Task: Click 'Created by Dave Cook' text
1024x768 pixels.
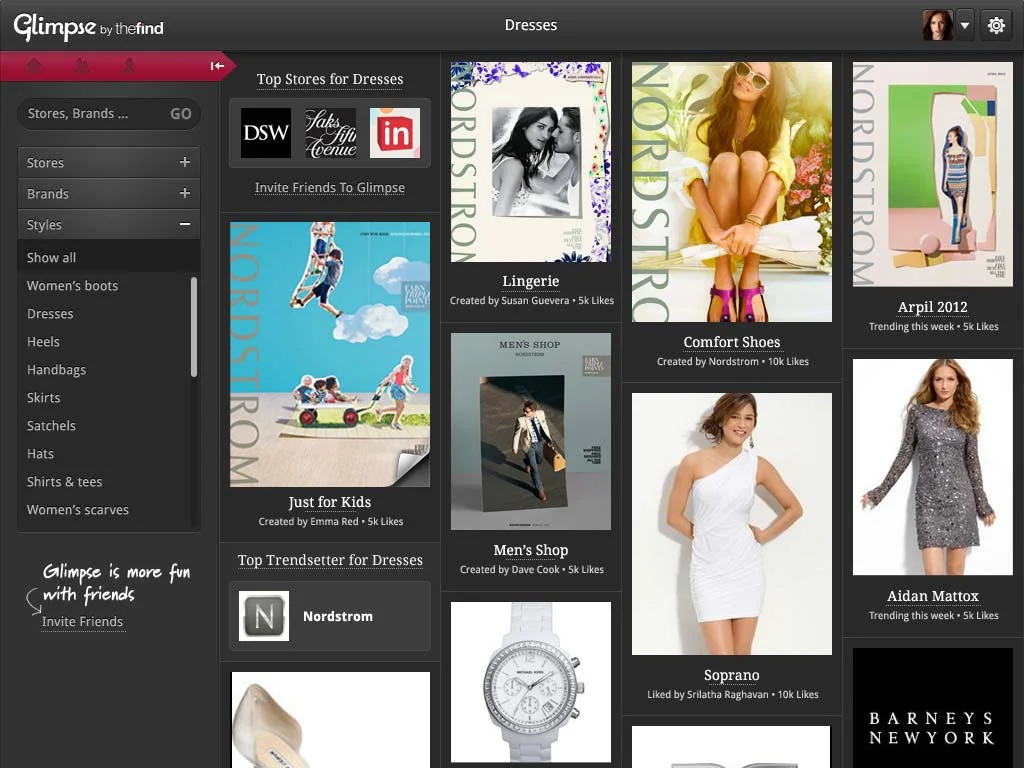Action: coord(510,569)
